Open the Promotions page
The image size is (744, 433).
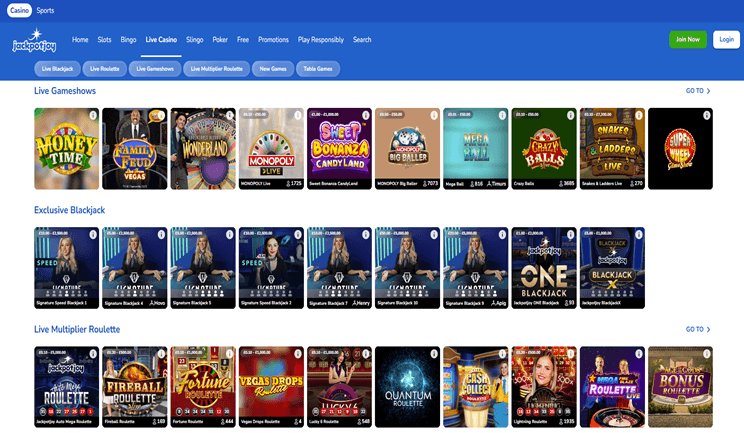click(x=273, y=40)
